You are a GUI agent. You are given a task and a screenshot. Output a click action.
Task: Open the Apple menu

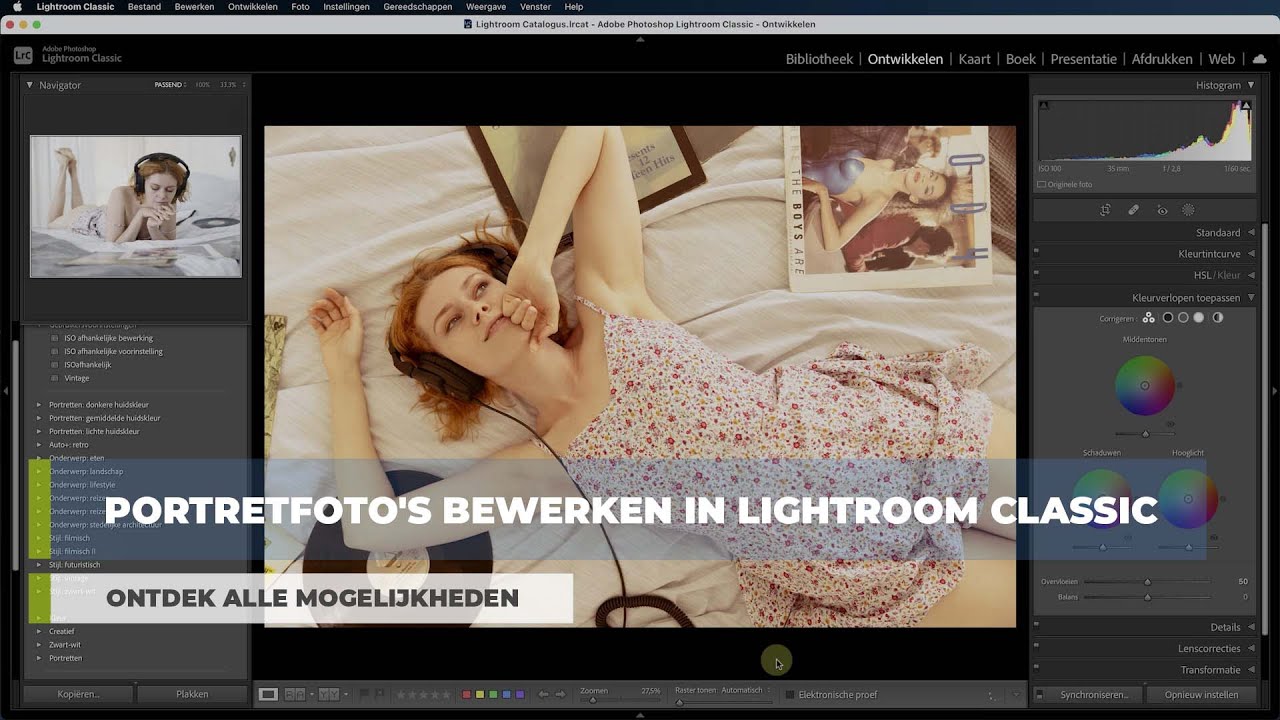17,7
